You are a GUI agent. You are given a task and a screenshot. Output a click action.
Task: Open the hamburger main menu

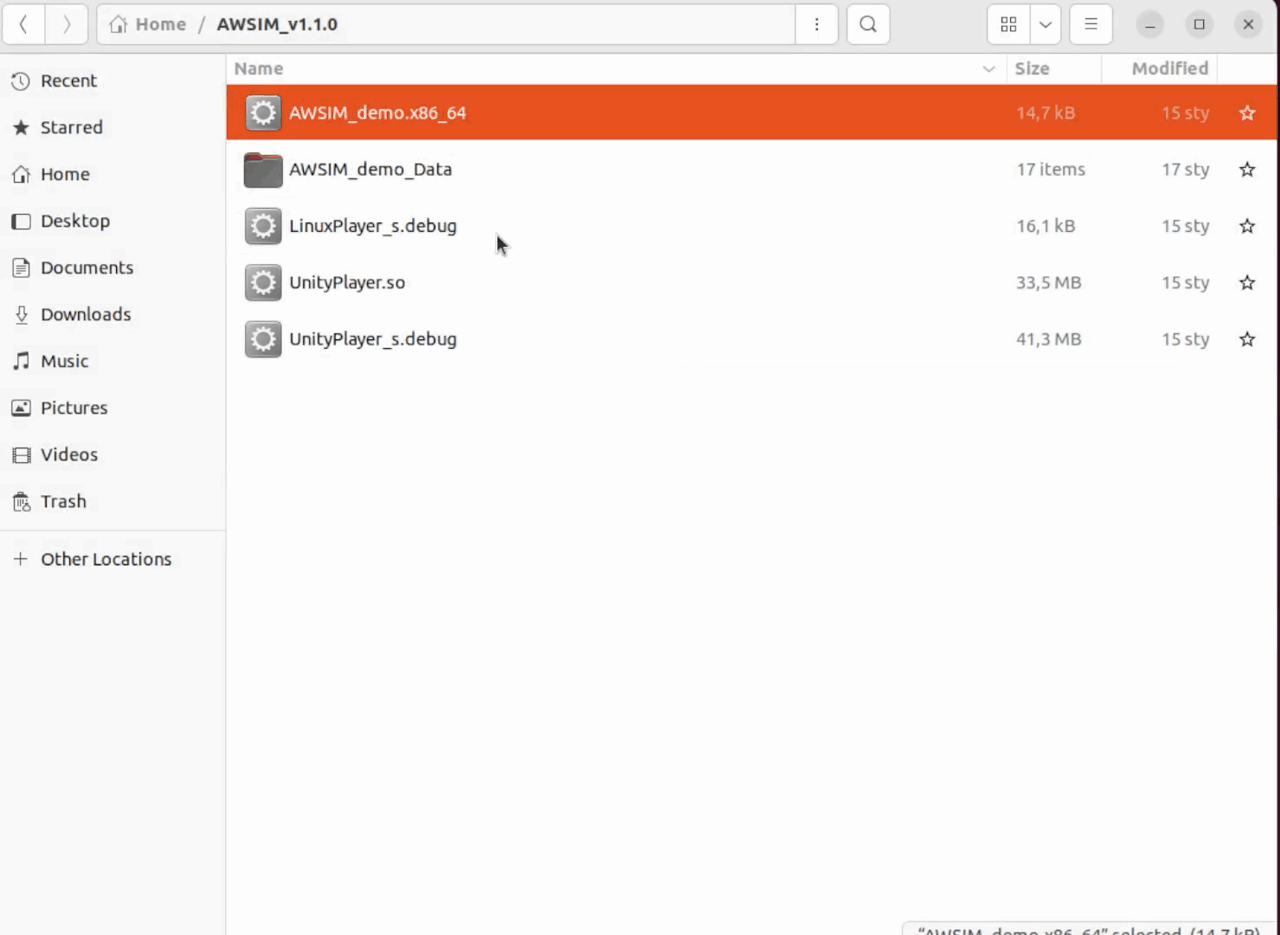[x=1091, y=24]
